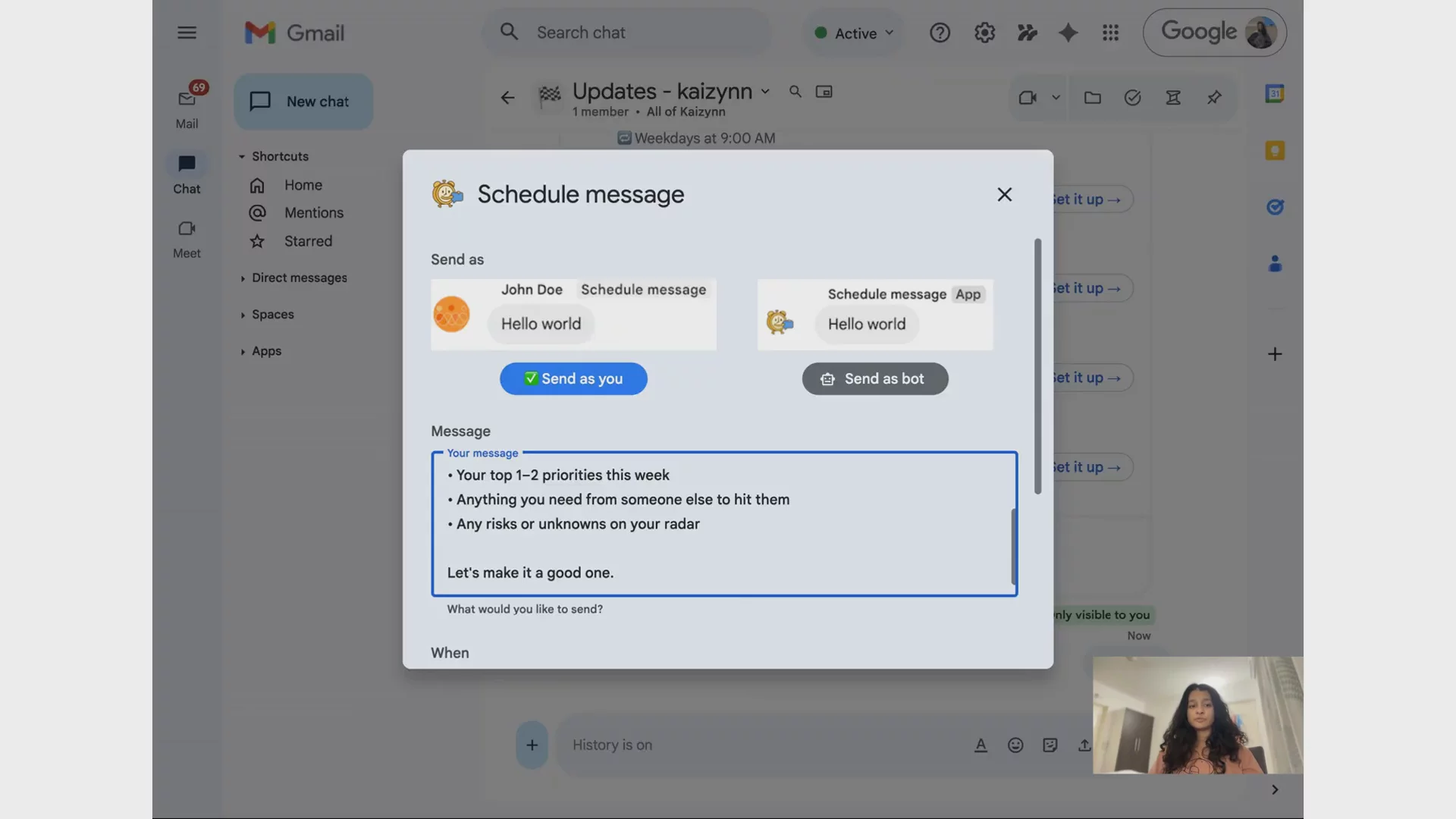The height and width of the screenshot is (819, 1456).
Task: Open the Settings gear icon
Action: pyautogui.click(x=984, y=33)
